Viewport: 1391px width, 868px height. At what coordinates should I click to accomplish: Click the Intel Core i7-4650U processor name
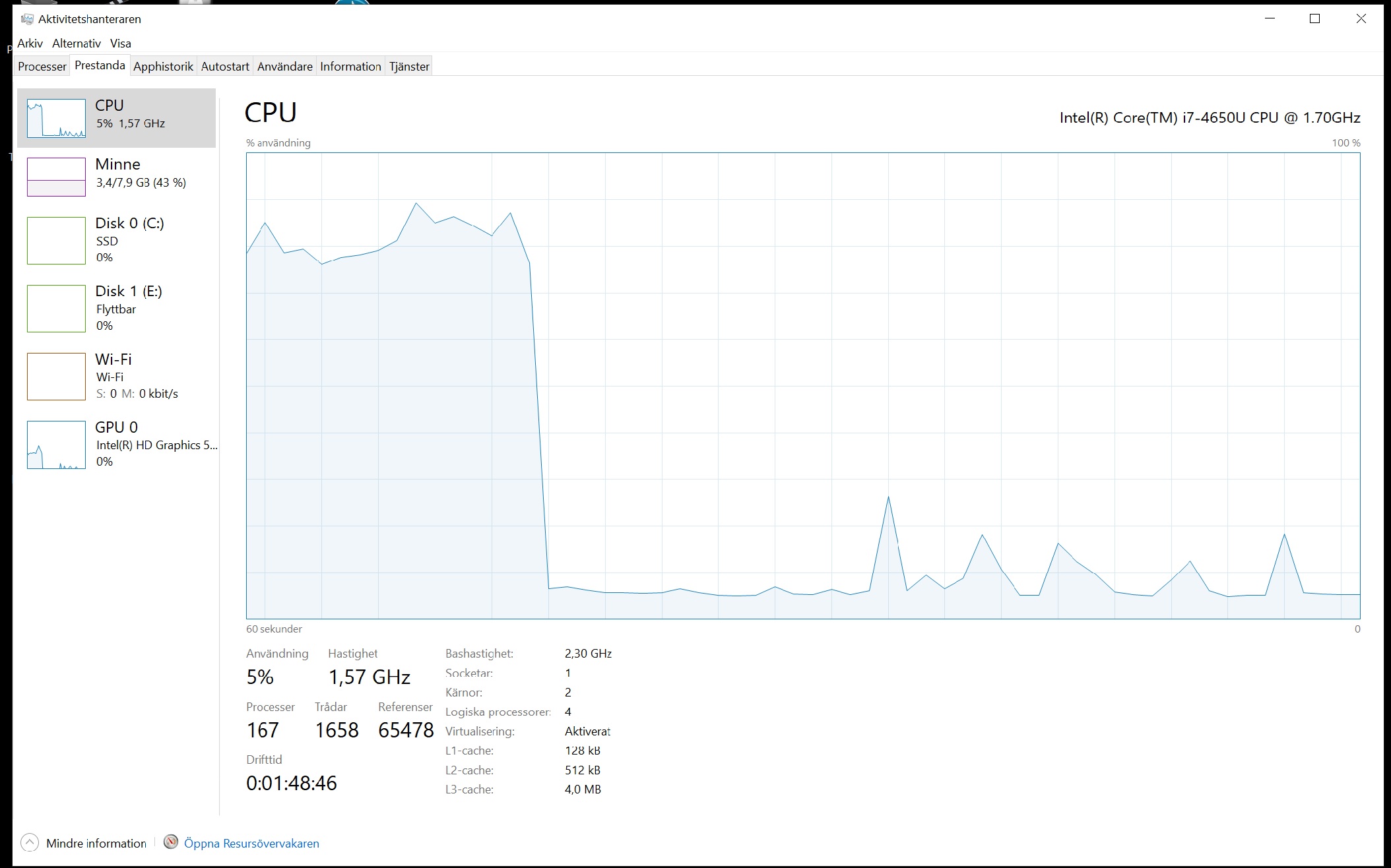coord(1210,117)
